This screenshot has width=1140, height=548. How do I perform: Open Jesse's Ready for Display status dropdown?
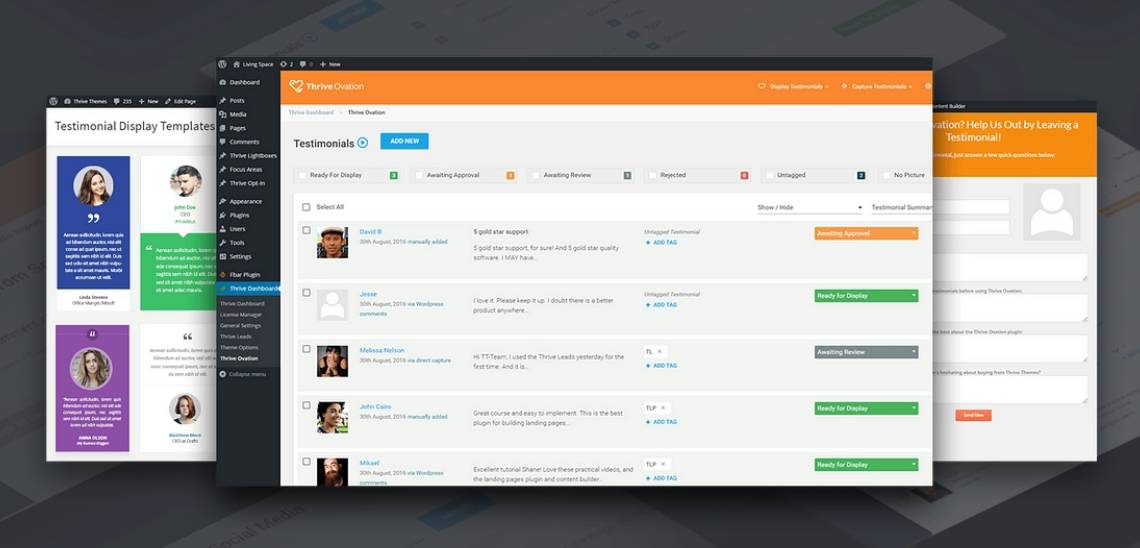click(866, 296)
